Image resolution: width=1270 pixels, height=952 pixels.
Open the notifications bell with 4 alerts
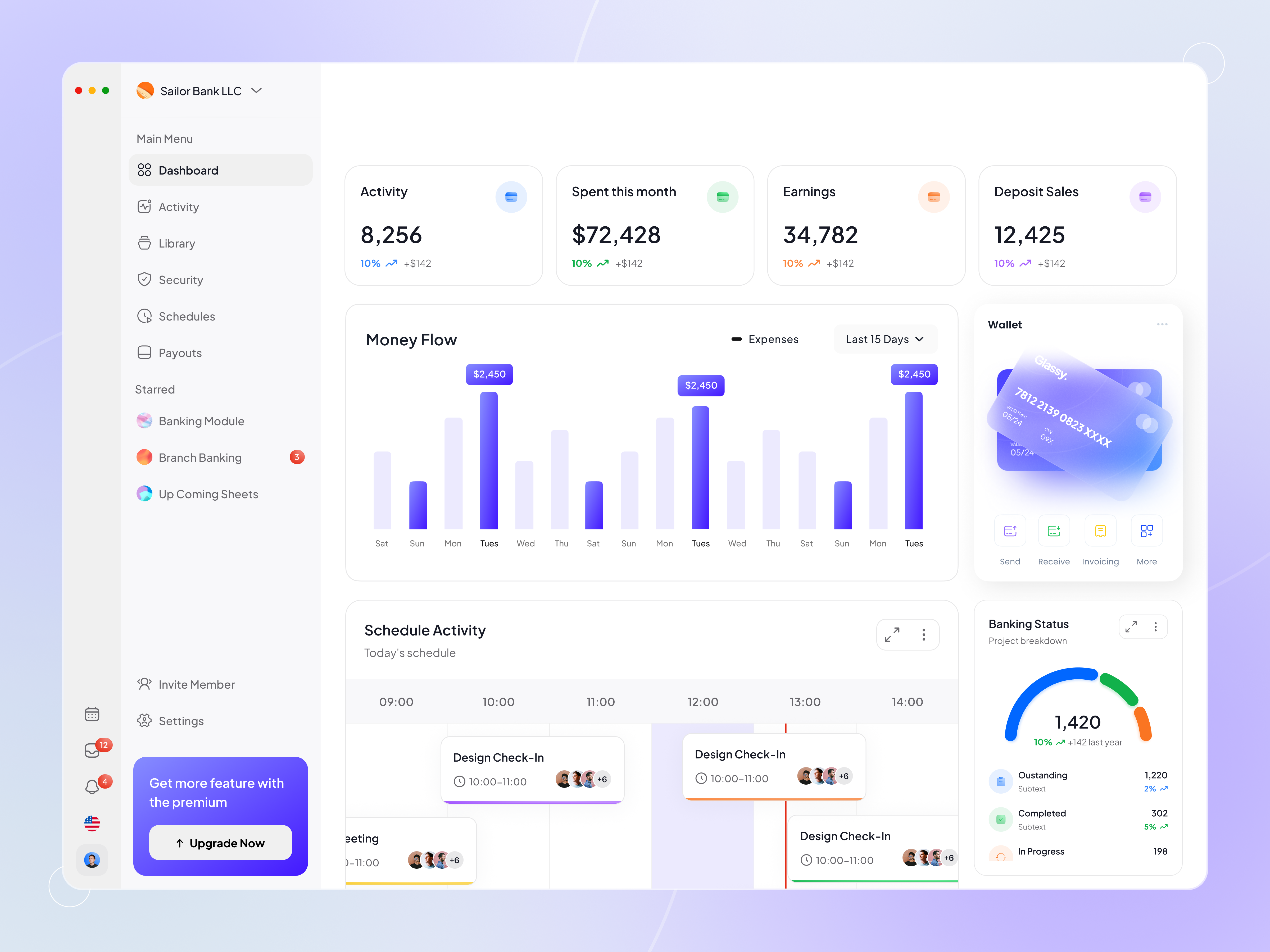pos(92,786)
